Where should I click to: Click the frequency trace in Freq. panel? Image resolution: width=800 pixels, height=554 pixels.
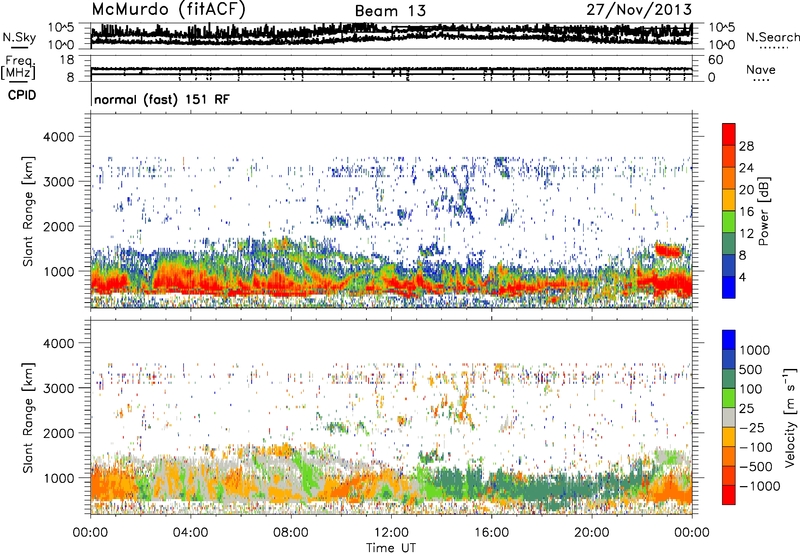pos(391,69)
